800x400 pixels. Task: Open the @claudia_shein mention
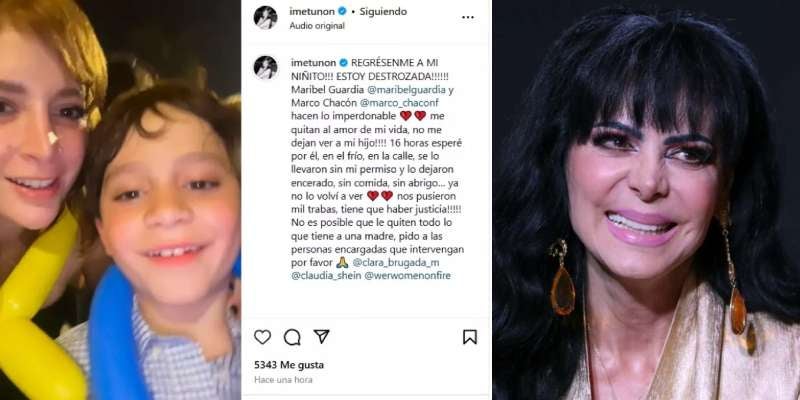[326, 276]
